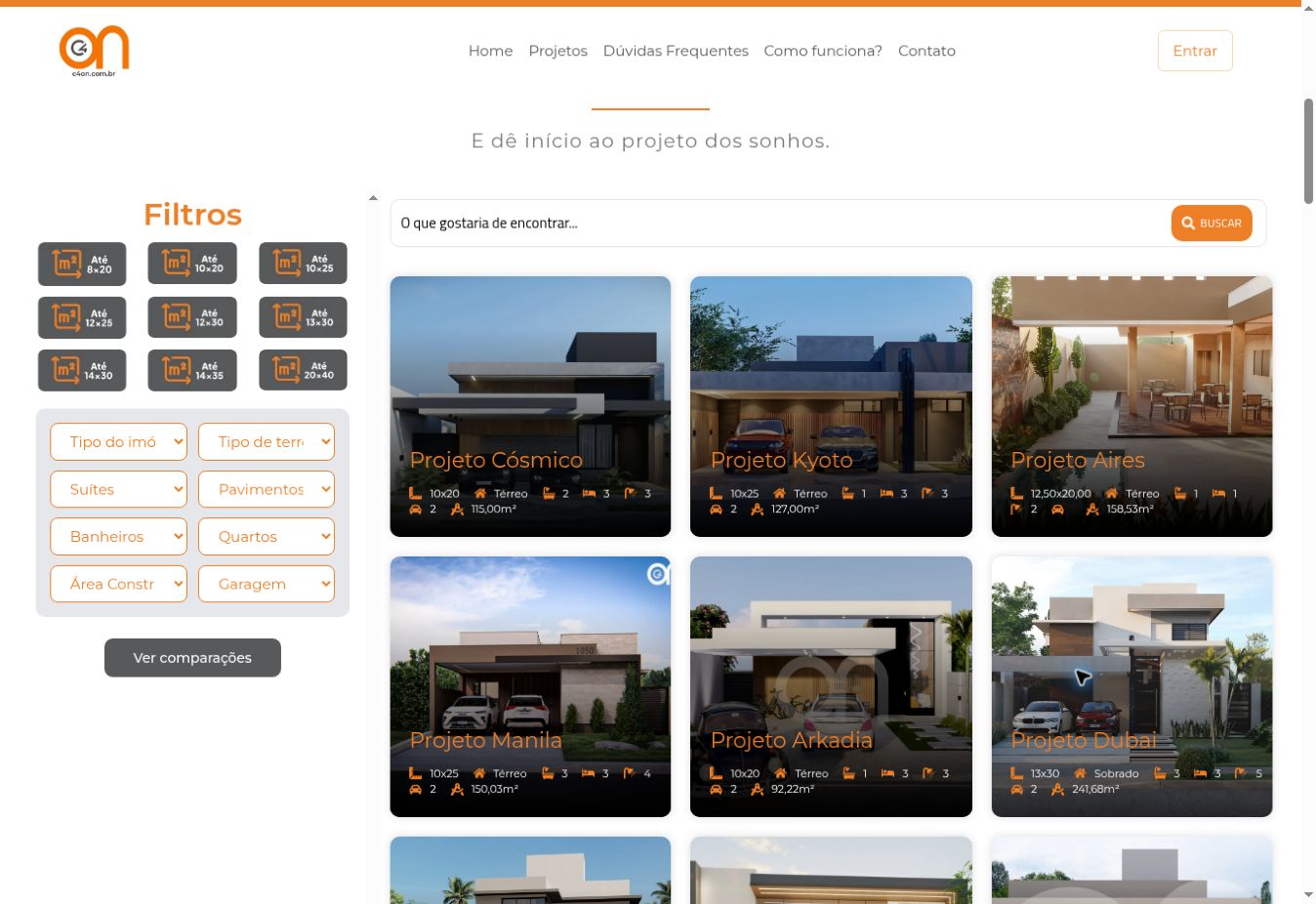This screenshot has height=904, width=1316.
Task: Select the Até 12x25 lot size filter
Action: [82, 317]
